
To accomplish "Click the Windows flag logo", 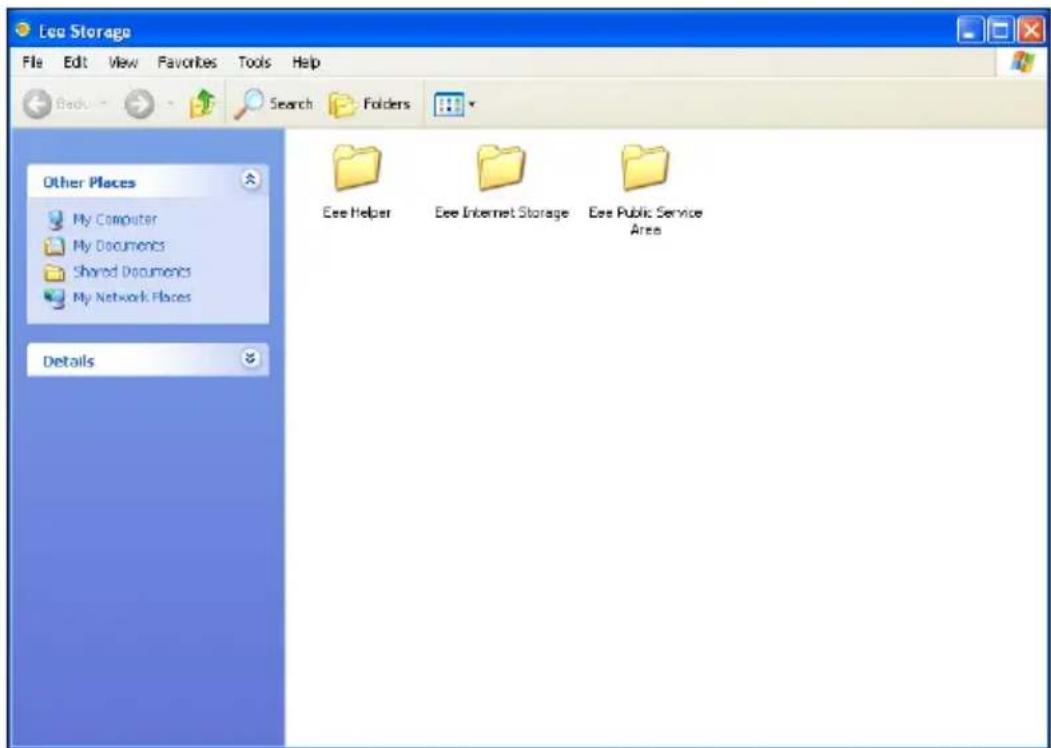I will click(x=1022, y=64).
